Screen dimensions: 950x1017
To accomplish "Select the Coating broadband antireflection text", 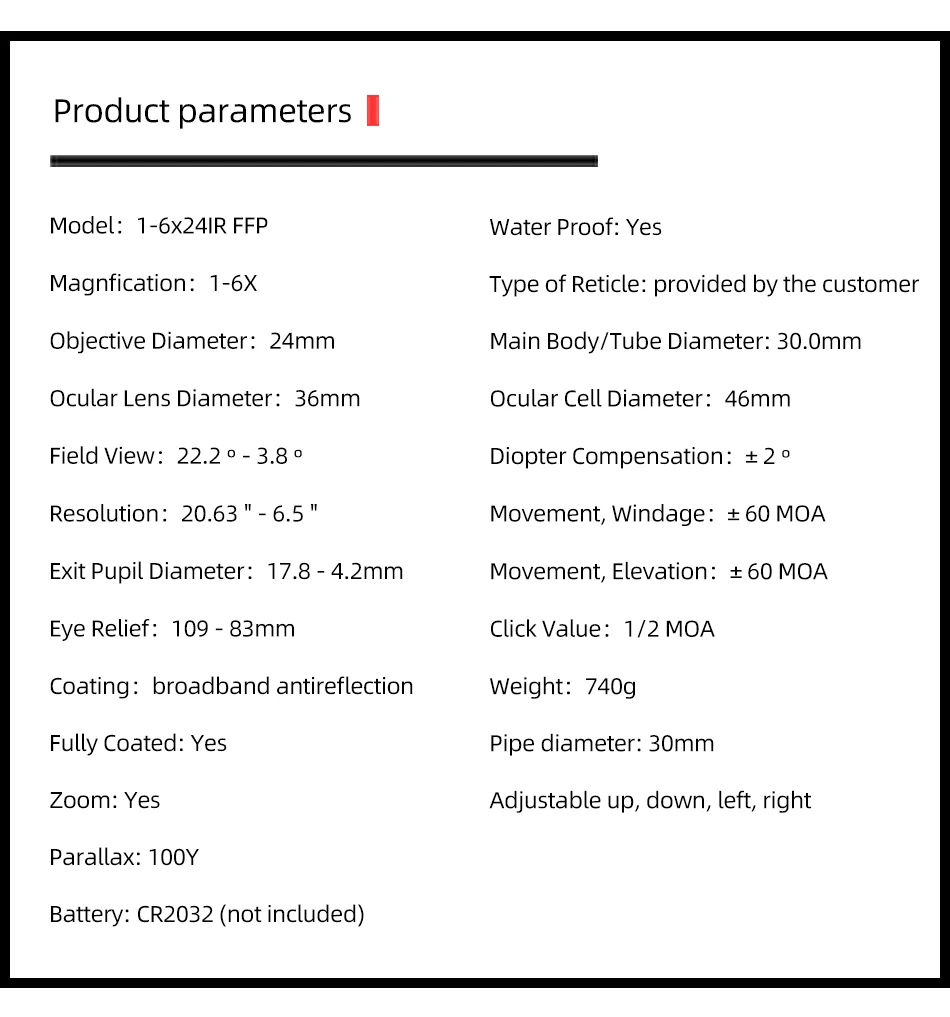I will (231, 686).
